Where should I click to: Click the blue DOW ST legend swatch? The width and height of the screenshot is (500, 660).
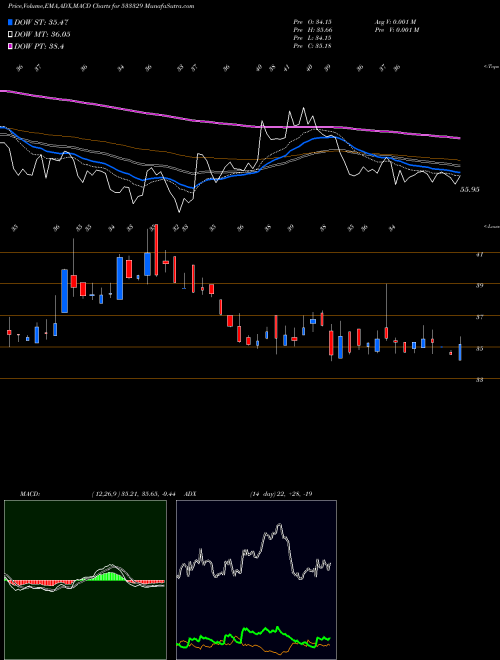[x=10, y=22]
